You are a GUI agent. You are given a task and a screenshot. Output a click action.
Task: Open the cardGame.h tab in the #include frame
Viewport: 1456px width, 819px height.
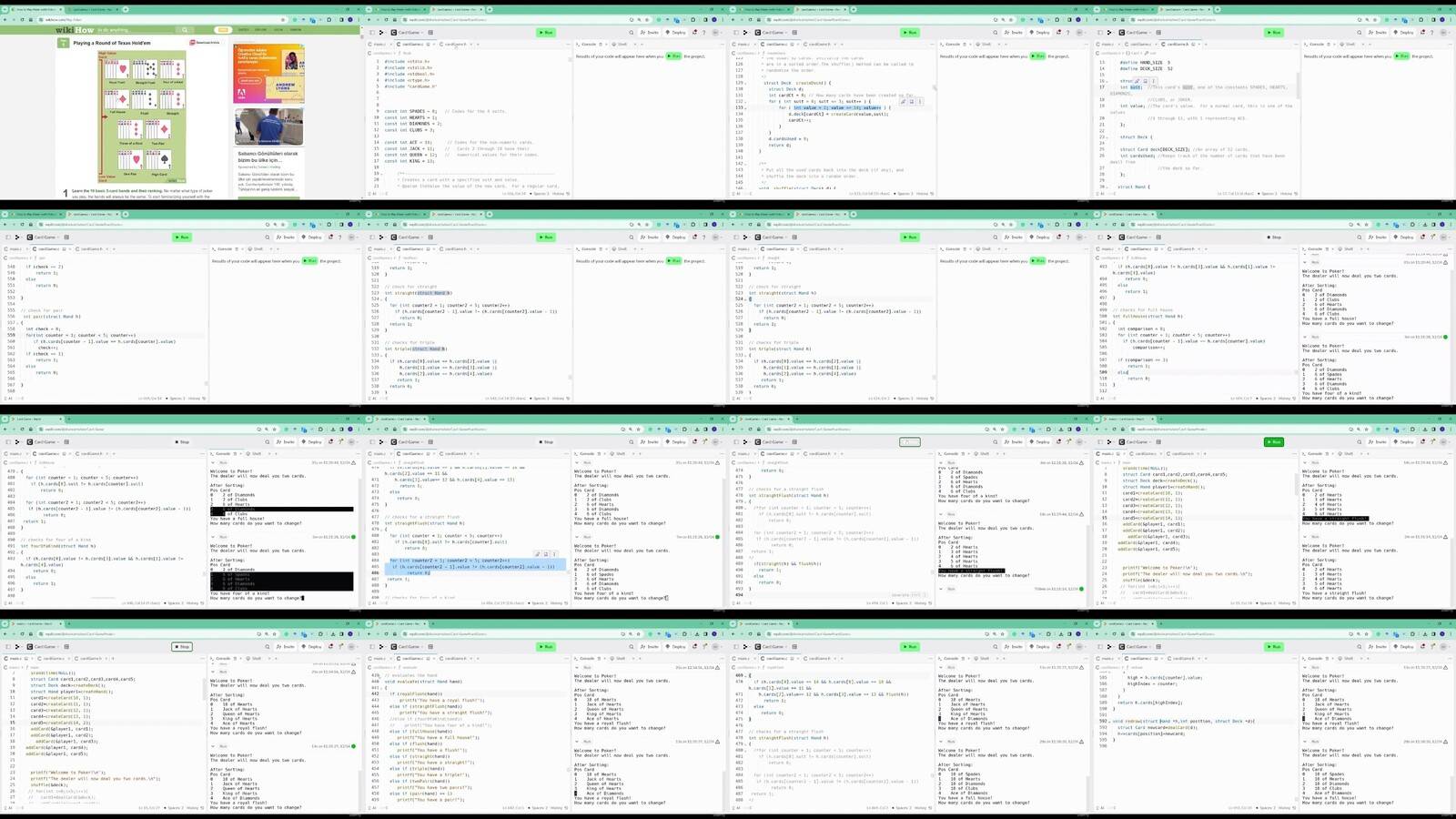pyautogui.click(x=454, y=44)
